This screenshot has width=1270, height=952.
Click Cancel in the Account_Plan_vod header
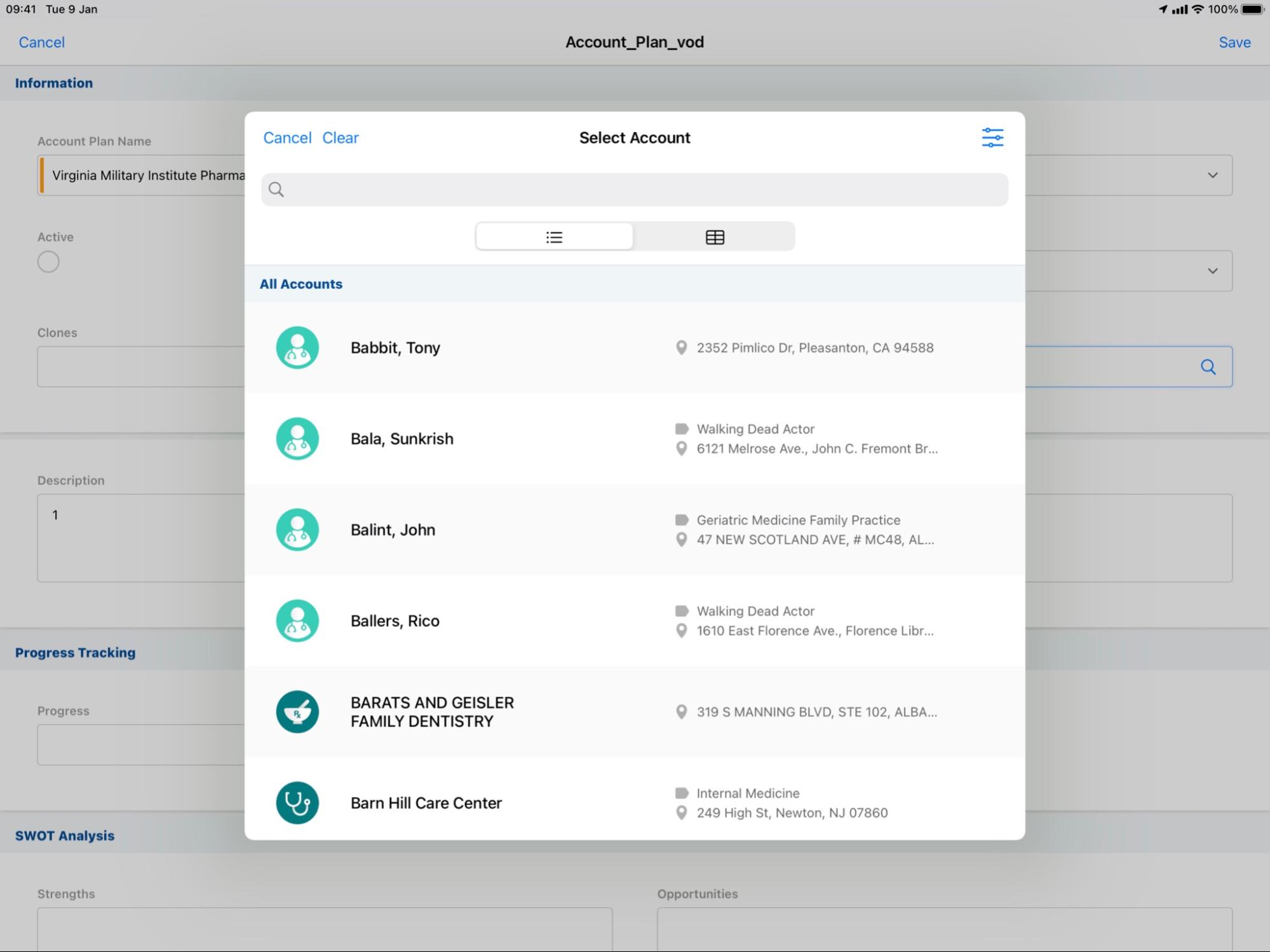tap(42, 43)
